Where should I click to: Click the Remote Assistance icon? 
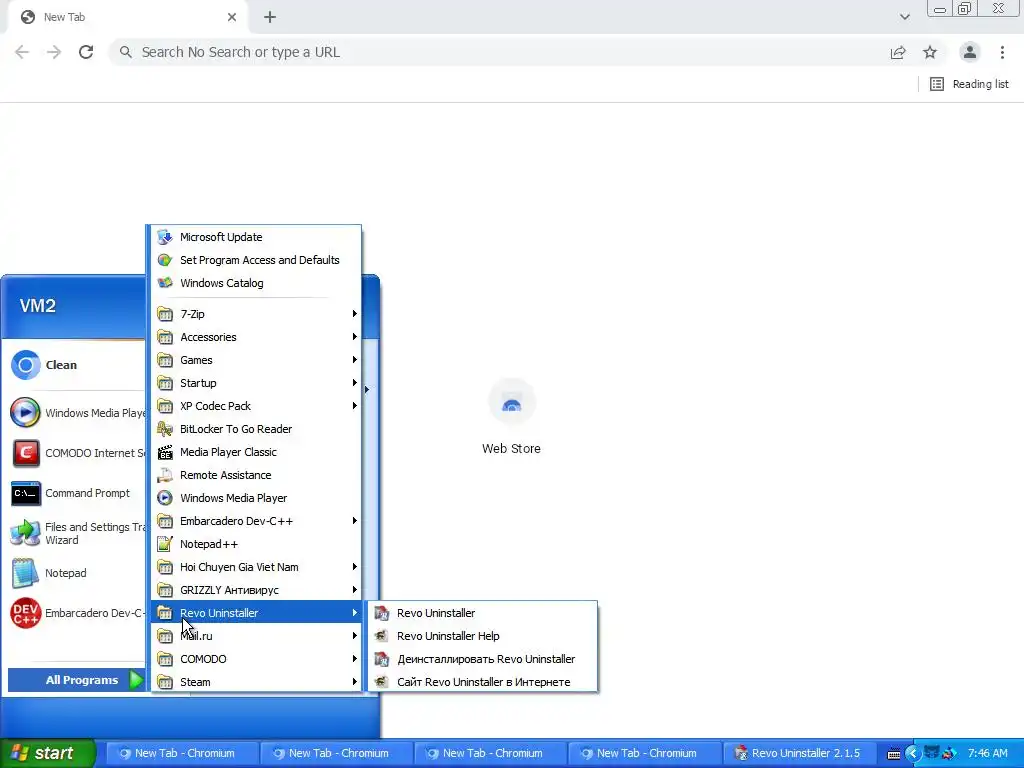click(165, 475)
